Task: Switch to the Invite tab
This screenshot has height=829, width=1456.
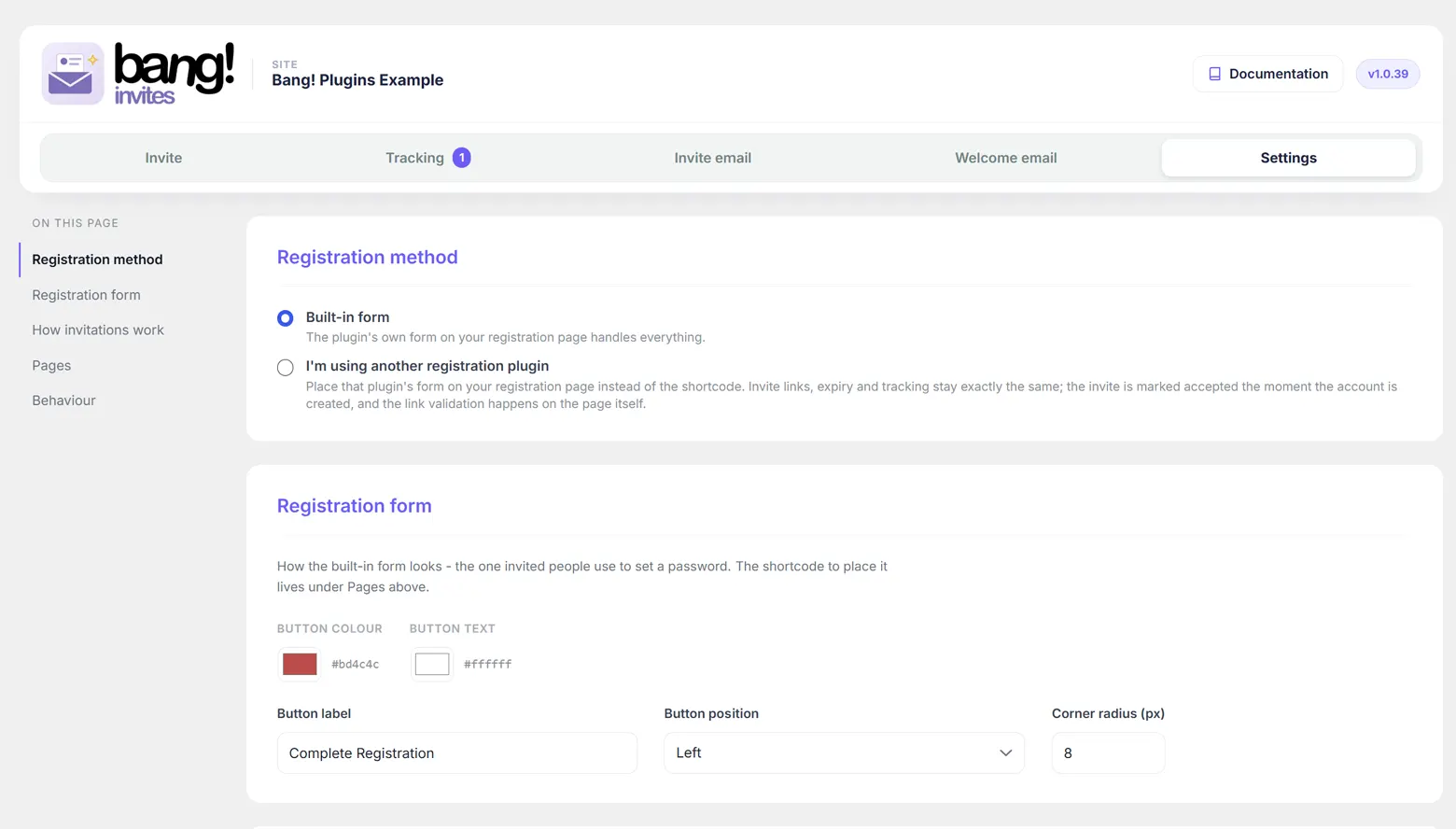Action: pyautogui.click(x=163, y=158)
